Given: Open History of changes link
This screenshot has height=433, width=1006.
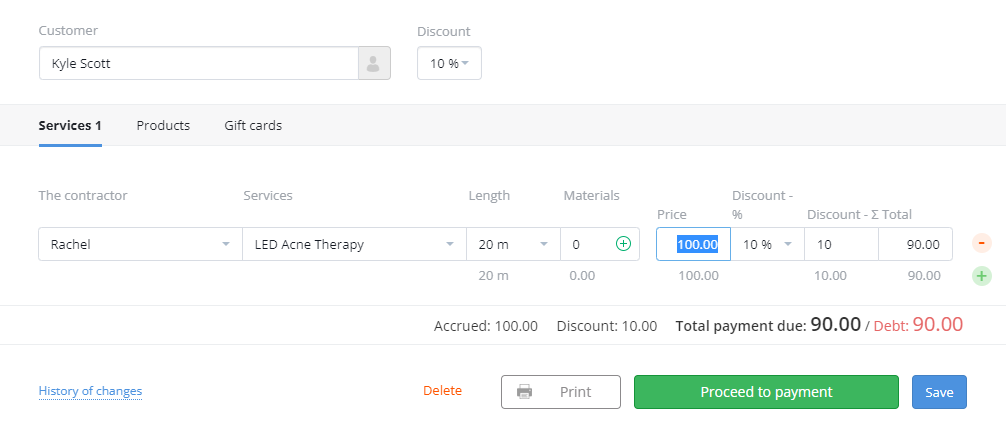Looking at the screenshot, I should coord(90,391).
